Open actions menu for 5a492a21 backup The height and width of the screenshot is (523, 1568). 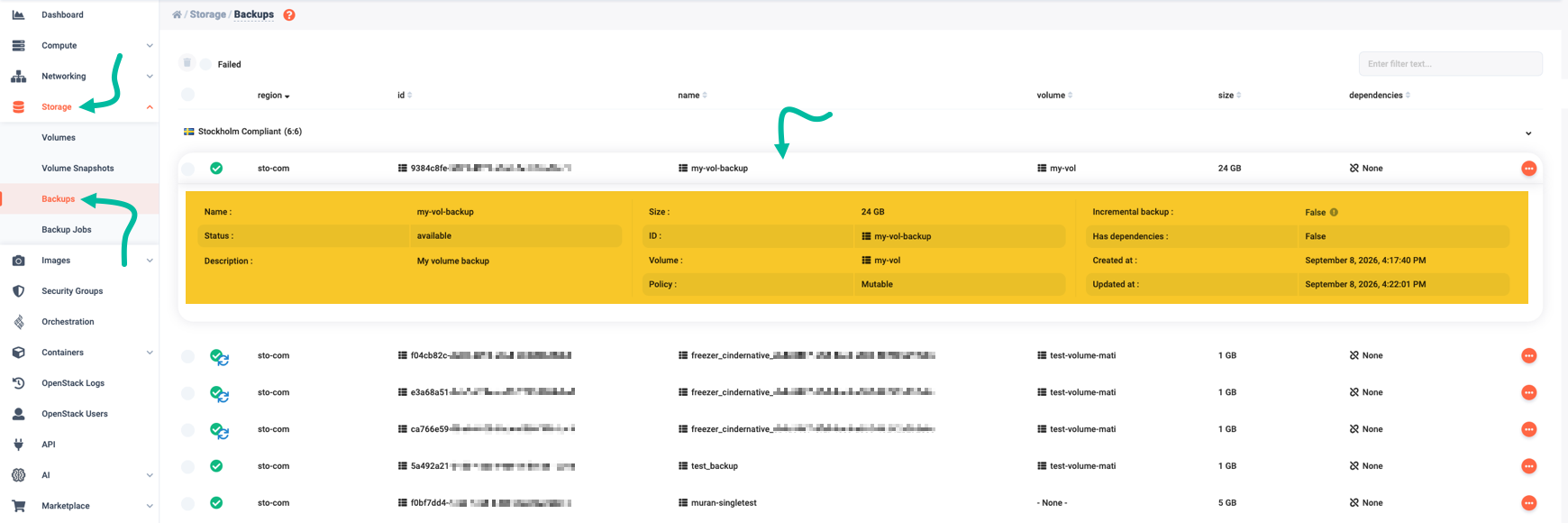click(x=1528, y=465)
